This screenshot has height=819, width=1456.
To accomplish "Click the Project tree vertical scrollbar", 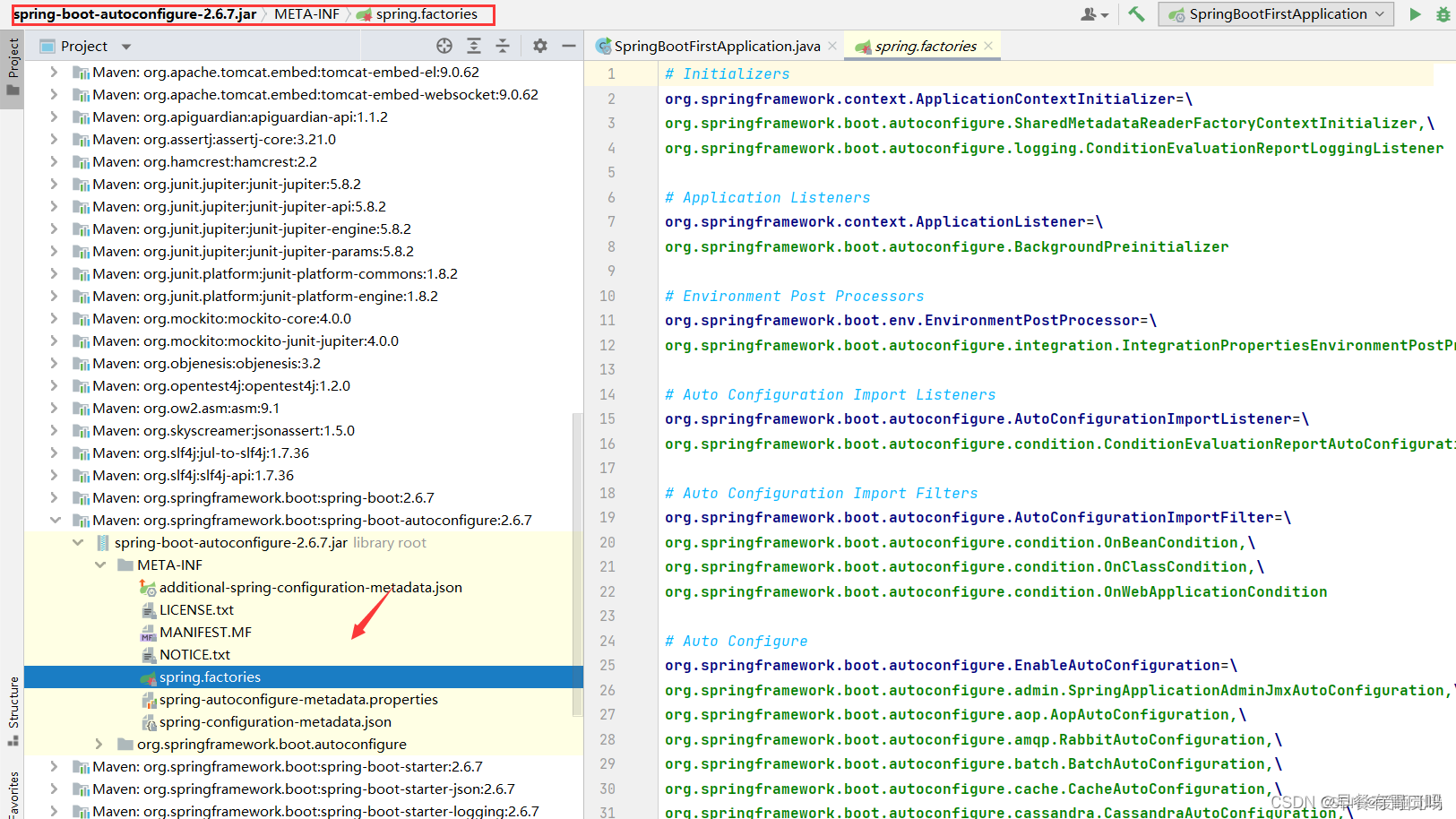I will [x=578, y=565].
